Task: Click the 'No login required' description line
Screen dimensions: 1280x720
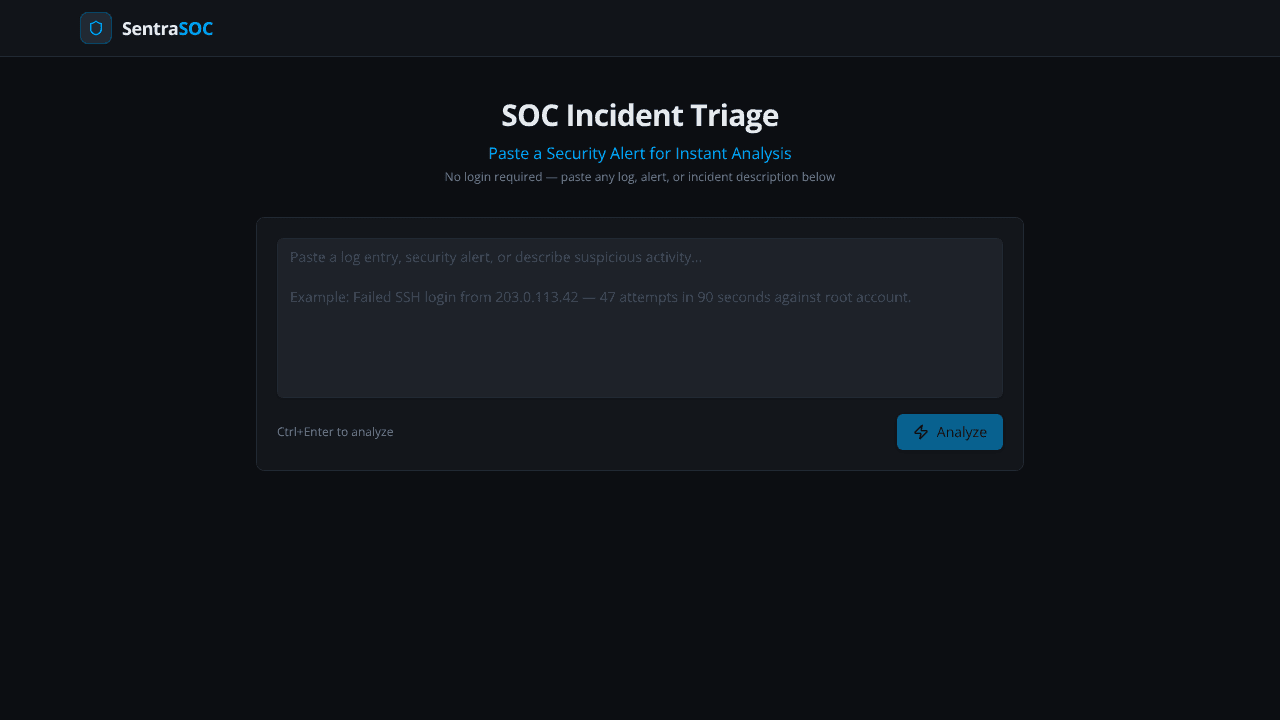Action: [x=640, y=177]
